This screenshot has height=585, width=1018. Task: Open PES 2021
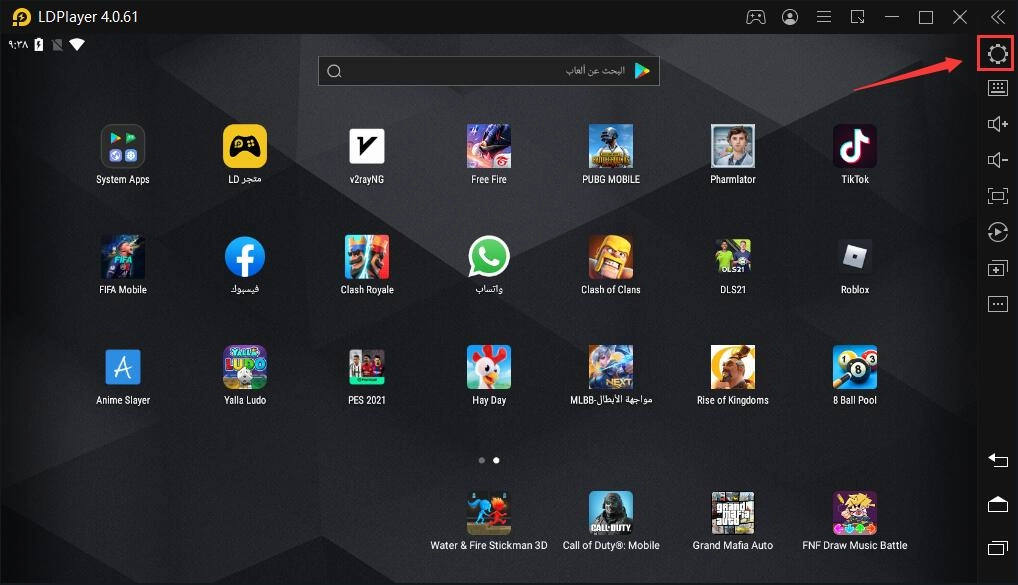pyautogui.click(x=367, y=367)
